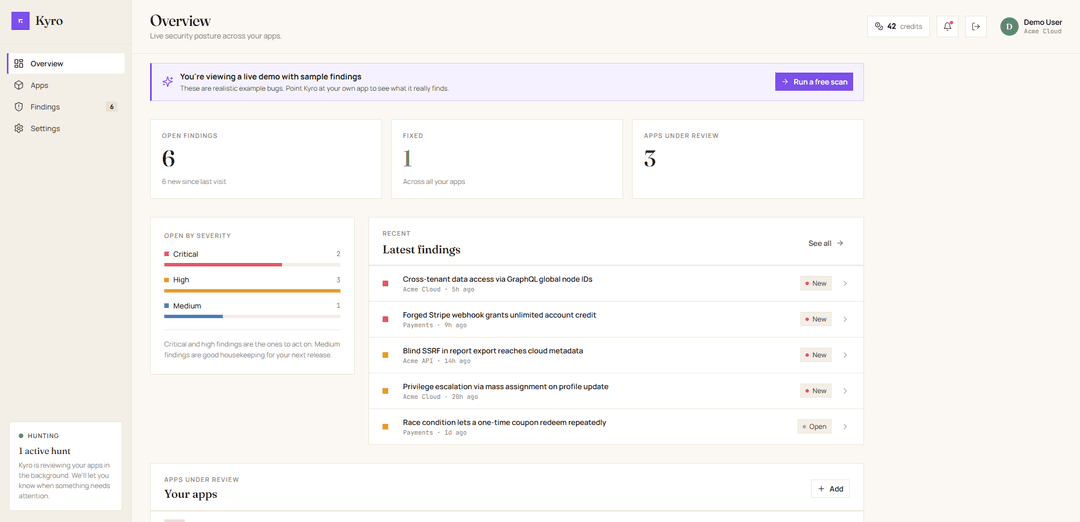Screen dimensions: 1080x522
Task: Click the blue Medium color square
Action: pos(167,306)
